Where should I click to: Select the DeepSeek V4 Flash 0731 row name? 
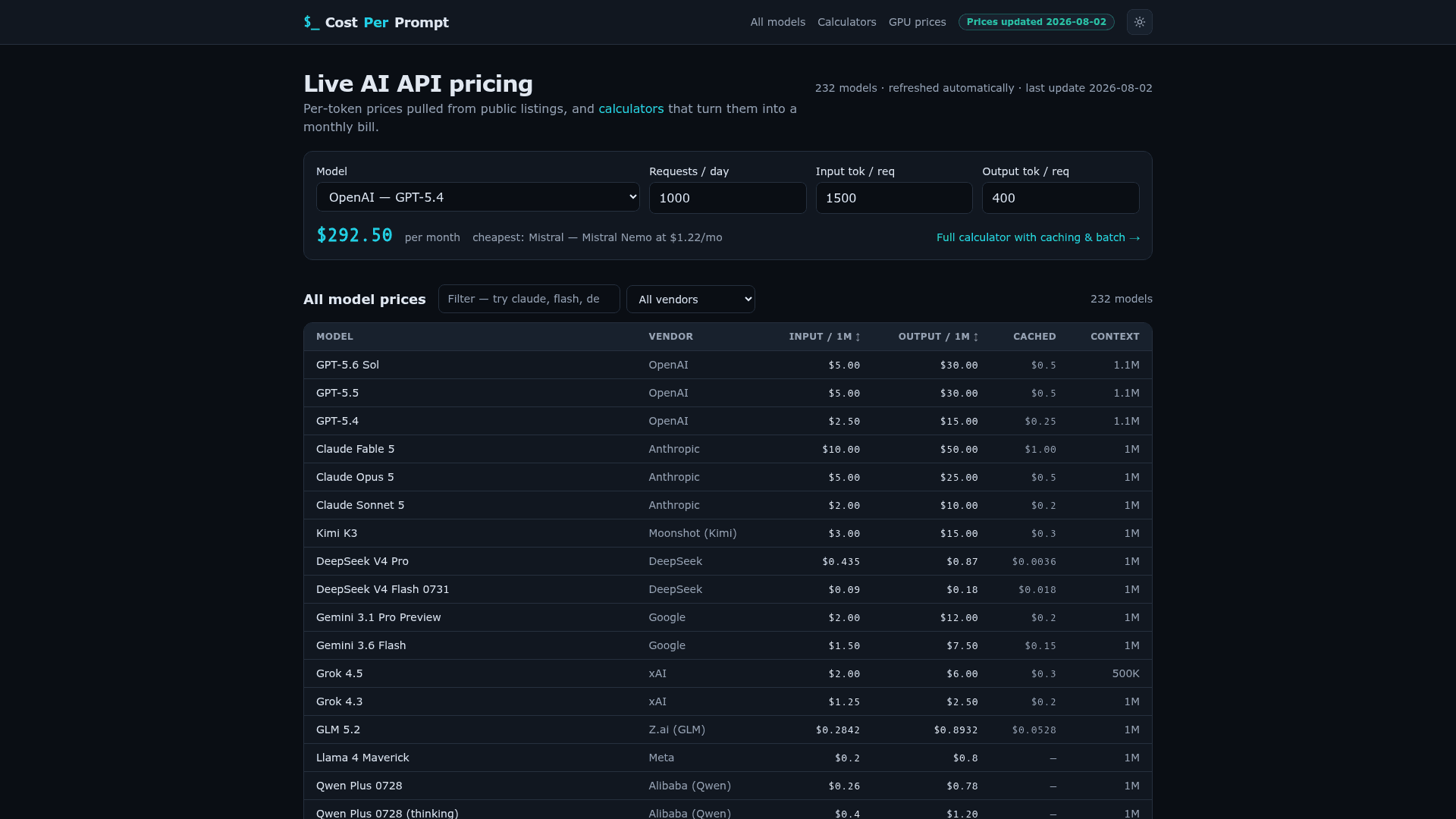[383, 589]
